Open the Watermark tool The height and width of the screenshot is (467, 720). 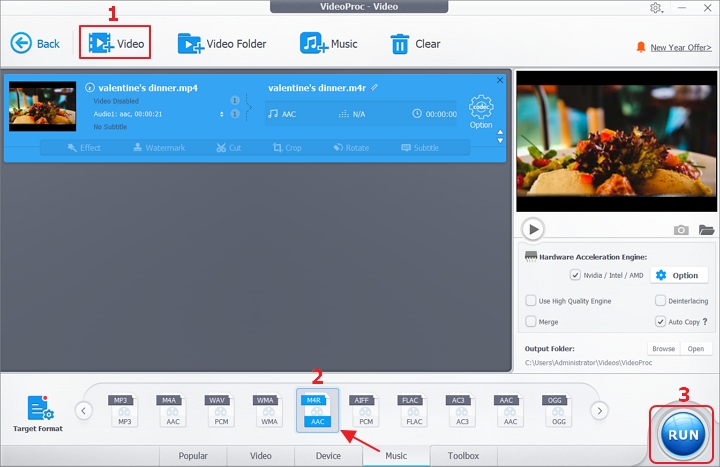pos(159,147)
